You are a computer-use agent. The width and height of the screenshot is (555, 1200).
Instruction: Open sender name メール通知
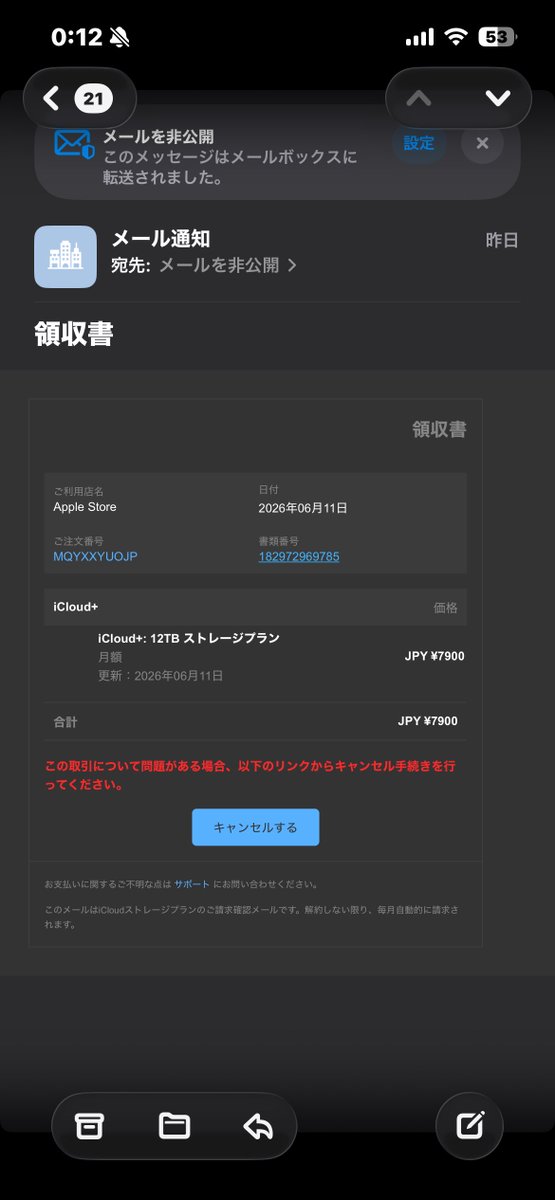160,238
